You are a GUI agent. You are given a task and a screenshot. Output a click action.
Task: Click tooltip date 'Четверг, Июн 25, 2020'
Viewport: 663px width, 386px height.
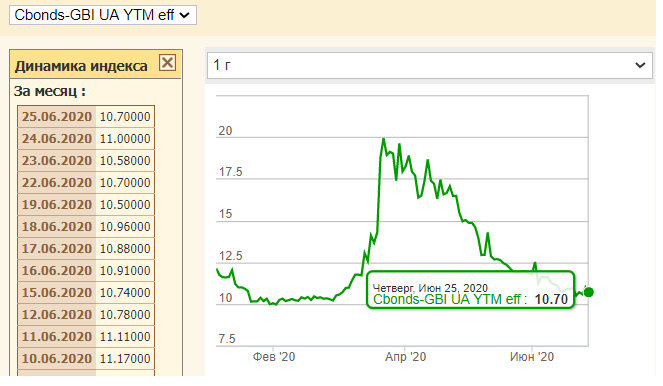coord(430,288)
